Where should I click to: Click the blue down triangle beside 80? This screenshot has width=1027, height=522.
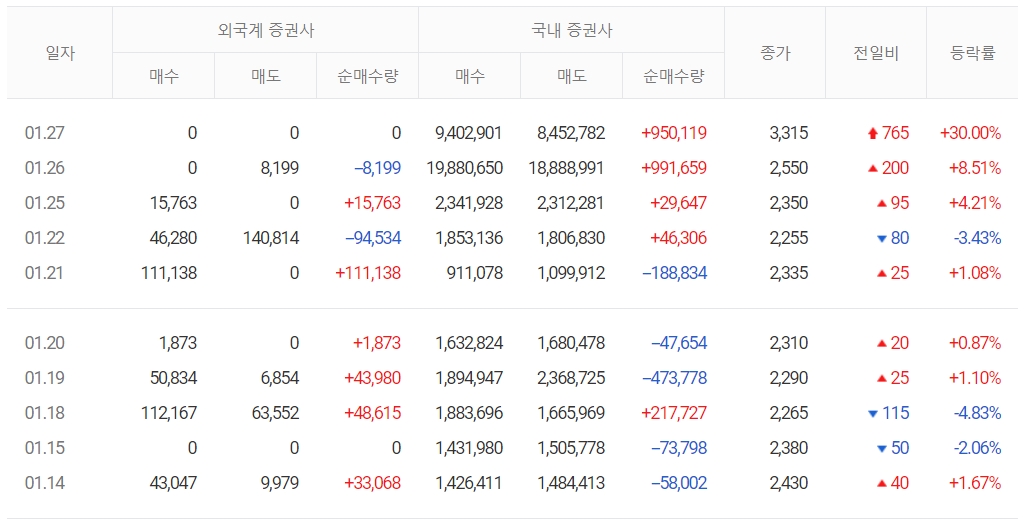882,239
